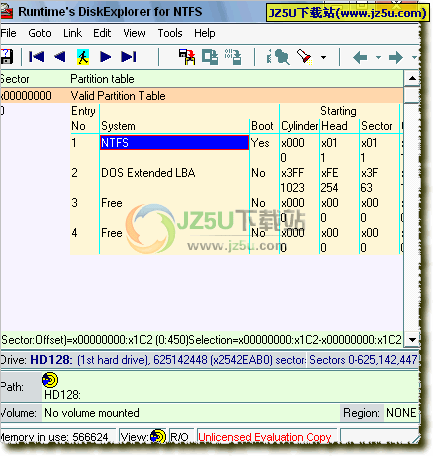Click the view mode icon in status bar
Screen dimensions: 433x456
(158, 436)
